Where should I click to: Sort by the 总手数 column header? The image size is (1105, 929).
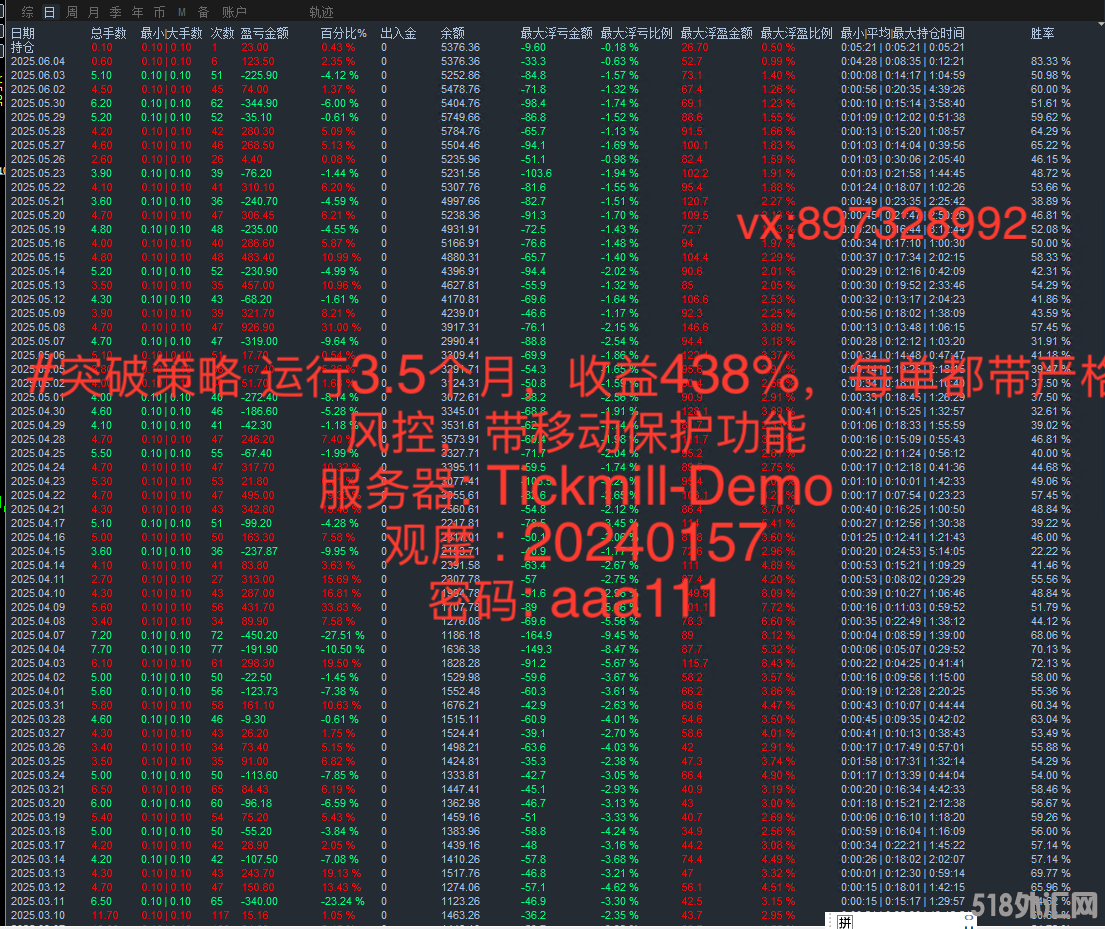point(109,33)
